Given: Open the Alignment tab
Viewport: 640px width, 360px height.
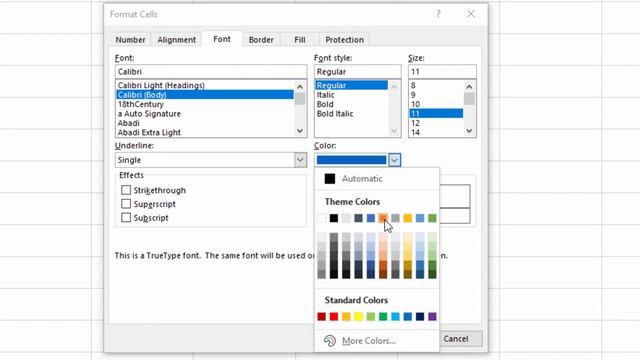Looking at the screenshot, I should pos(176,40).
